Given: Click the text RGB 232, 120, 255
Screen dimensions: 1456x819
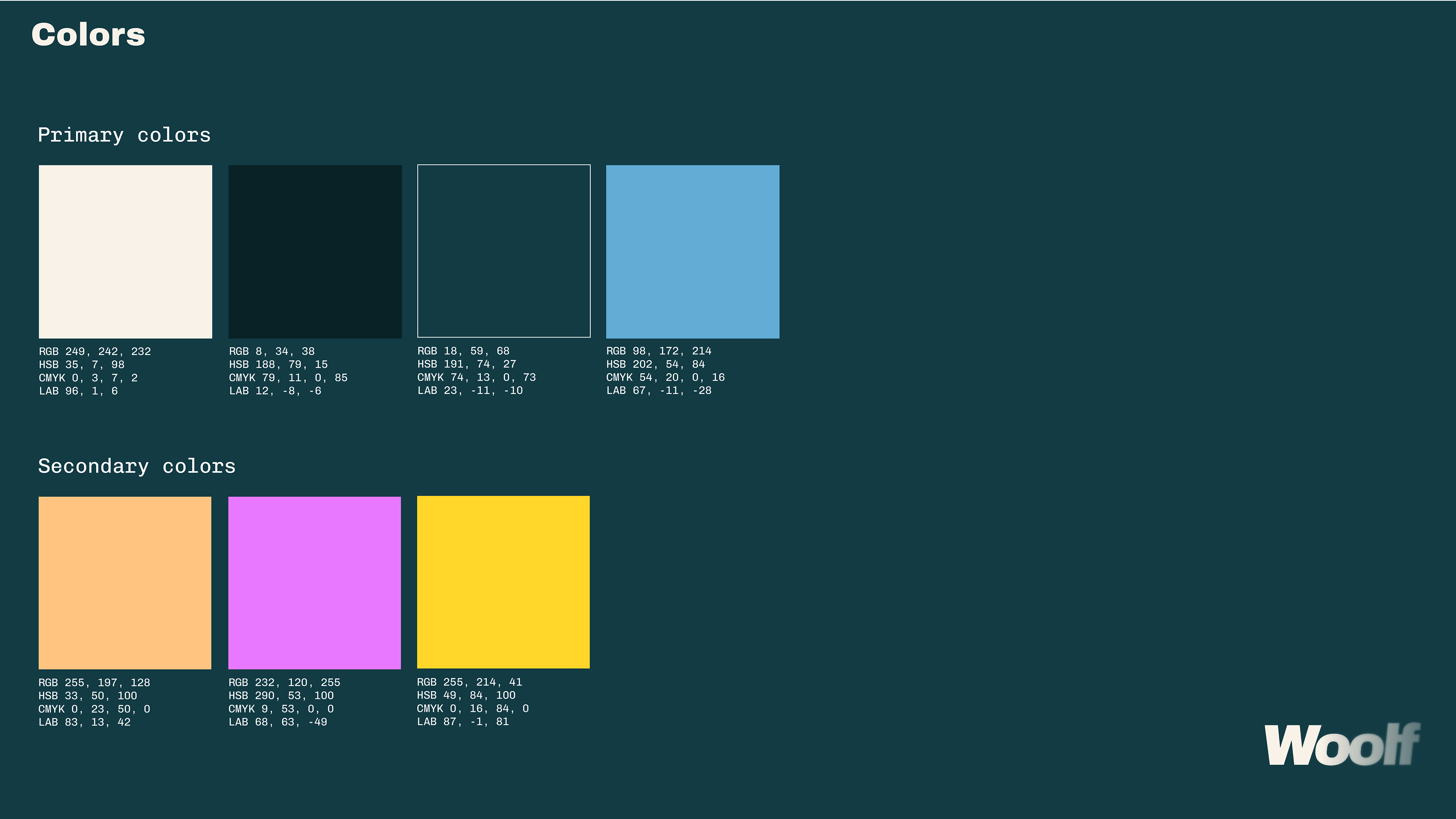Looking at the screenshot, I should [284, 683].
